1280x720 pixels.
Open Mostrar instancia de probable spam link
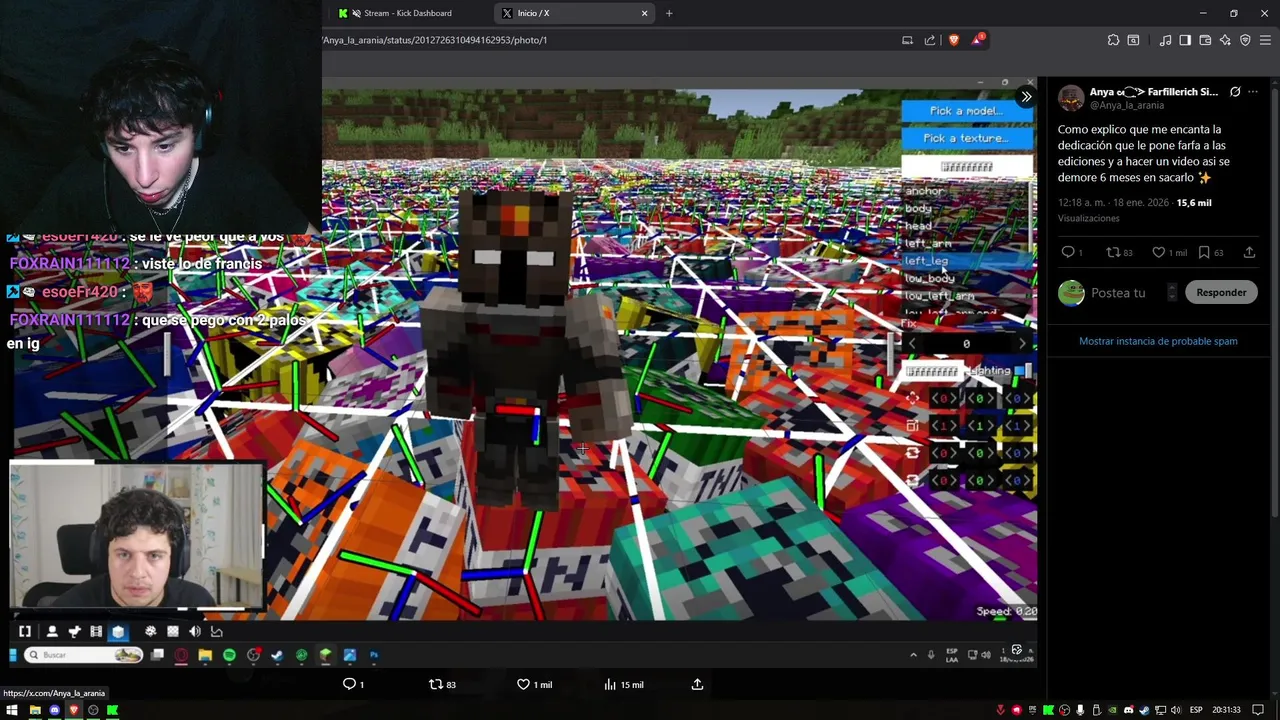tap(1158, 341)
